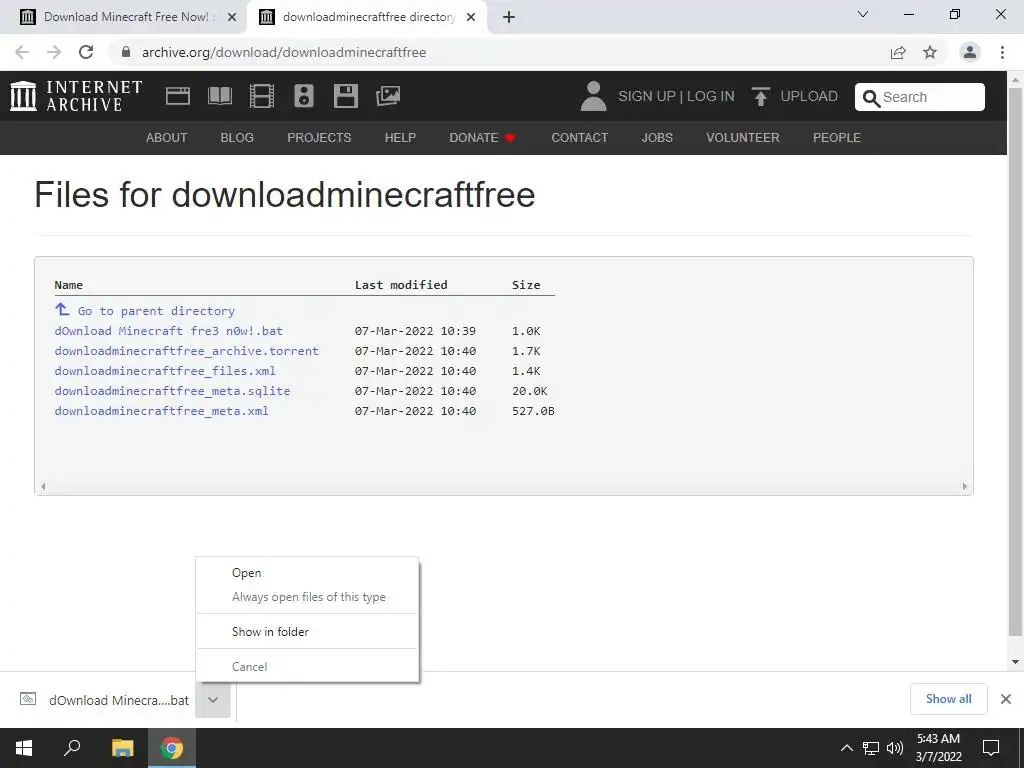Open File Explorer from the taskbar

pyautogui.click(x=122, y=748)
